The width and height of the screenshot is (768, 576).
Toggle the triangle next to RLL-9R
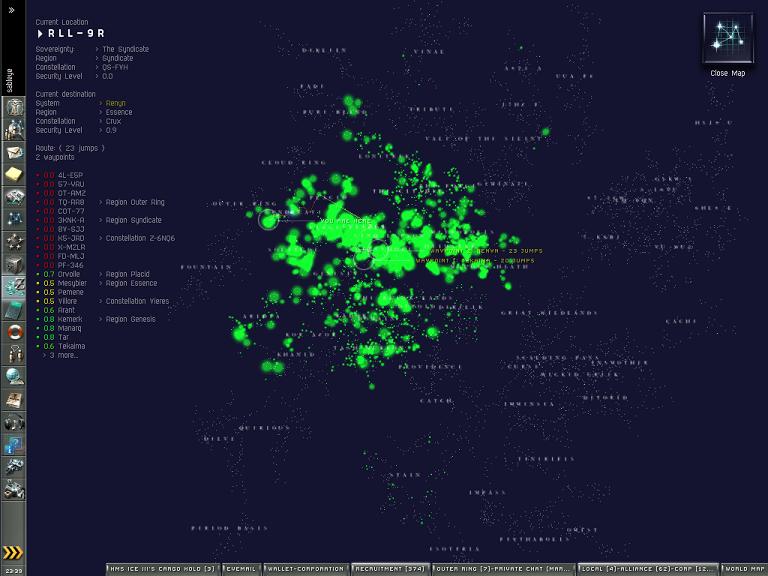(40, 33)
